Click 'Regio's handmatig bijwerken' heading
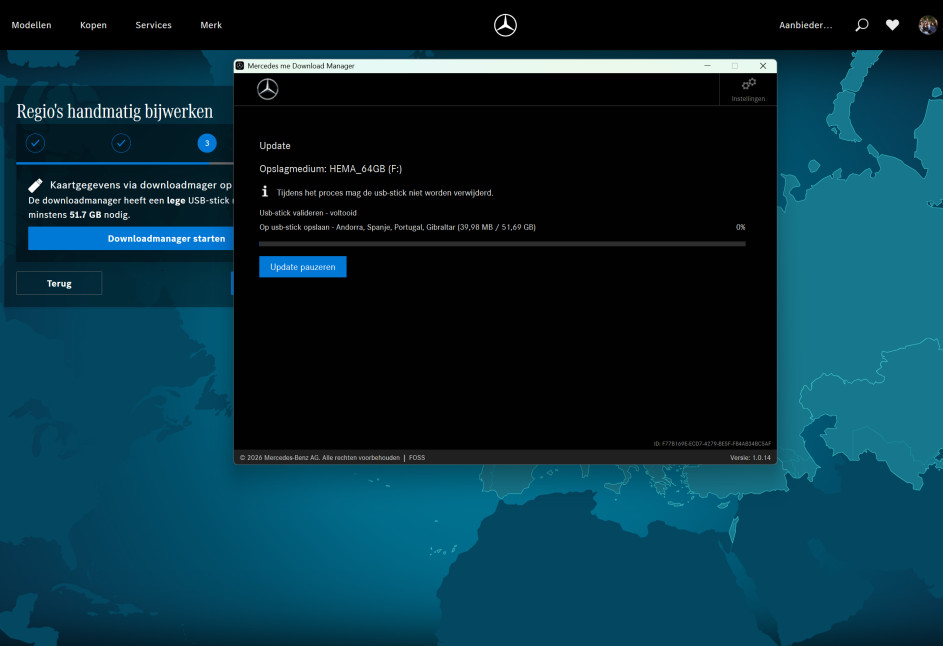This screenshot has width=943, height=646. coord(115,111)
